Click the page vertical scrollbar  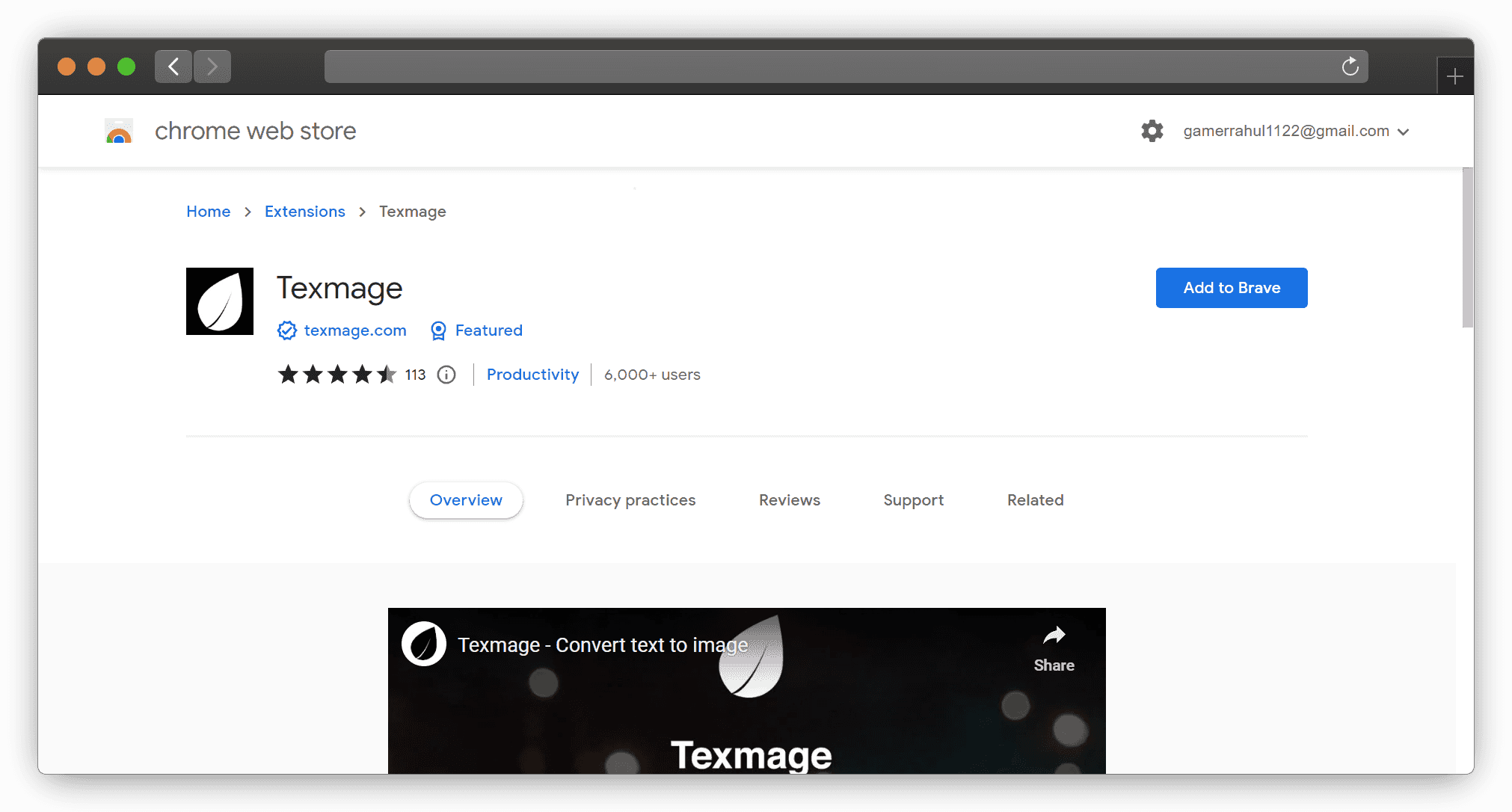[x=1468, y=247]
